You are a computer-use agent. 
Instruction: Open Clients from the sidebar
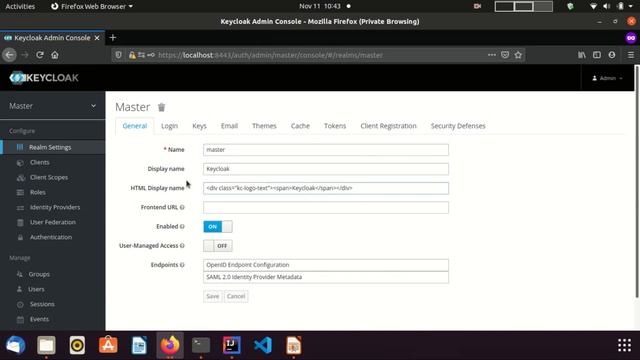[x=40, y=162]
